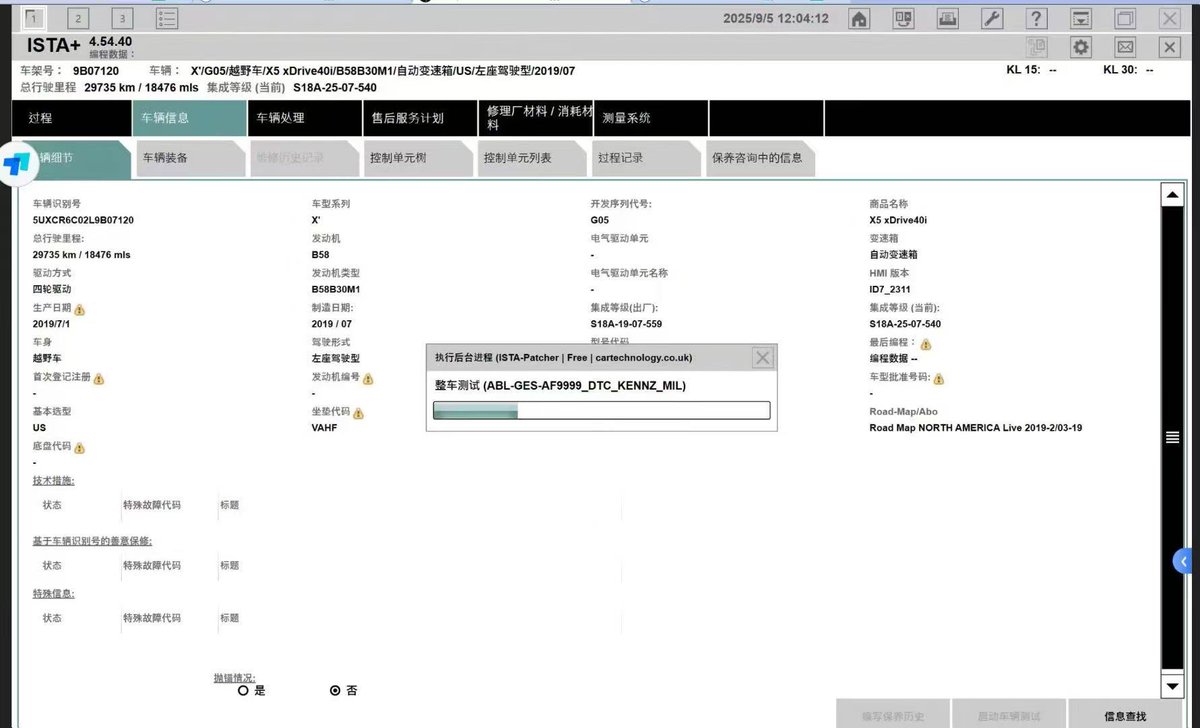
Task: Click the print icon in top toolbar
Action: (947, 18)
